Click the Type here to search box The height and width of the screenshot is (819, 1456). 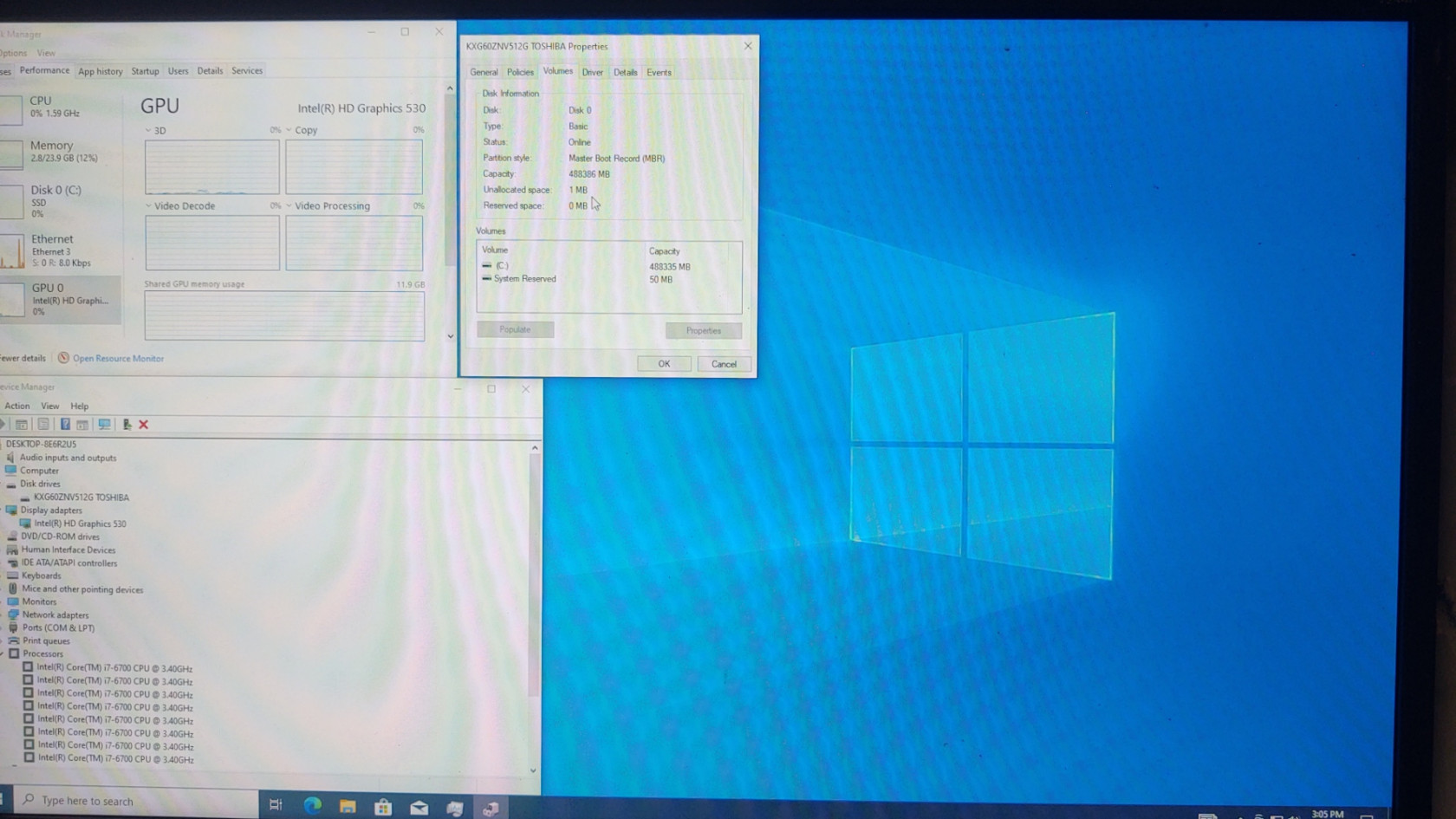pos(139,801)
